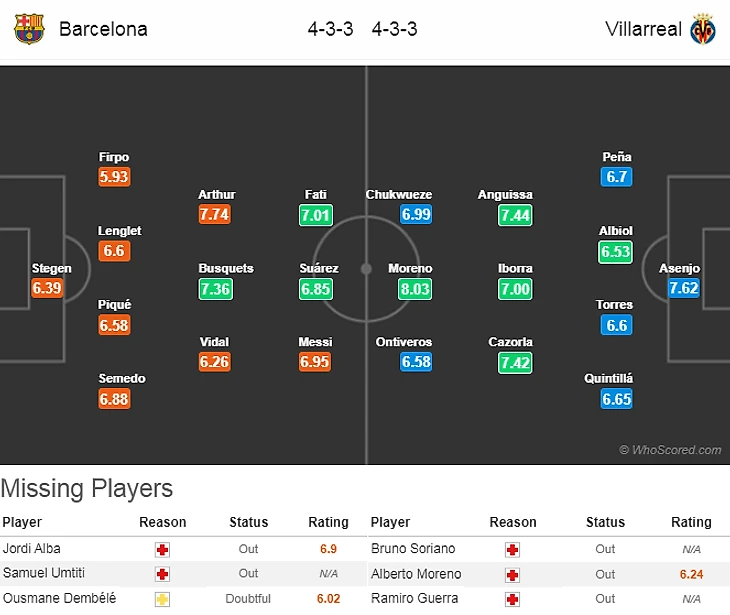
Task: Select Moreno's 8.03 rating badge
Action: [415, 288]
